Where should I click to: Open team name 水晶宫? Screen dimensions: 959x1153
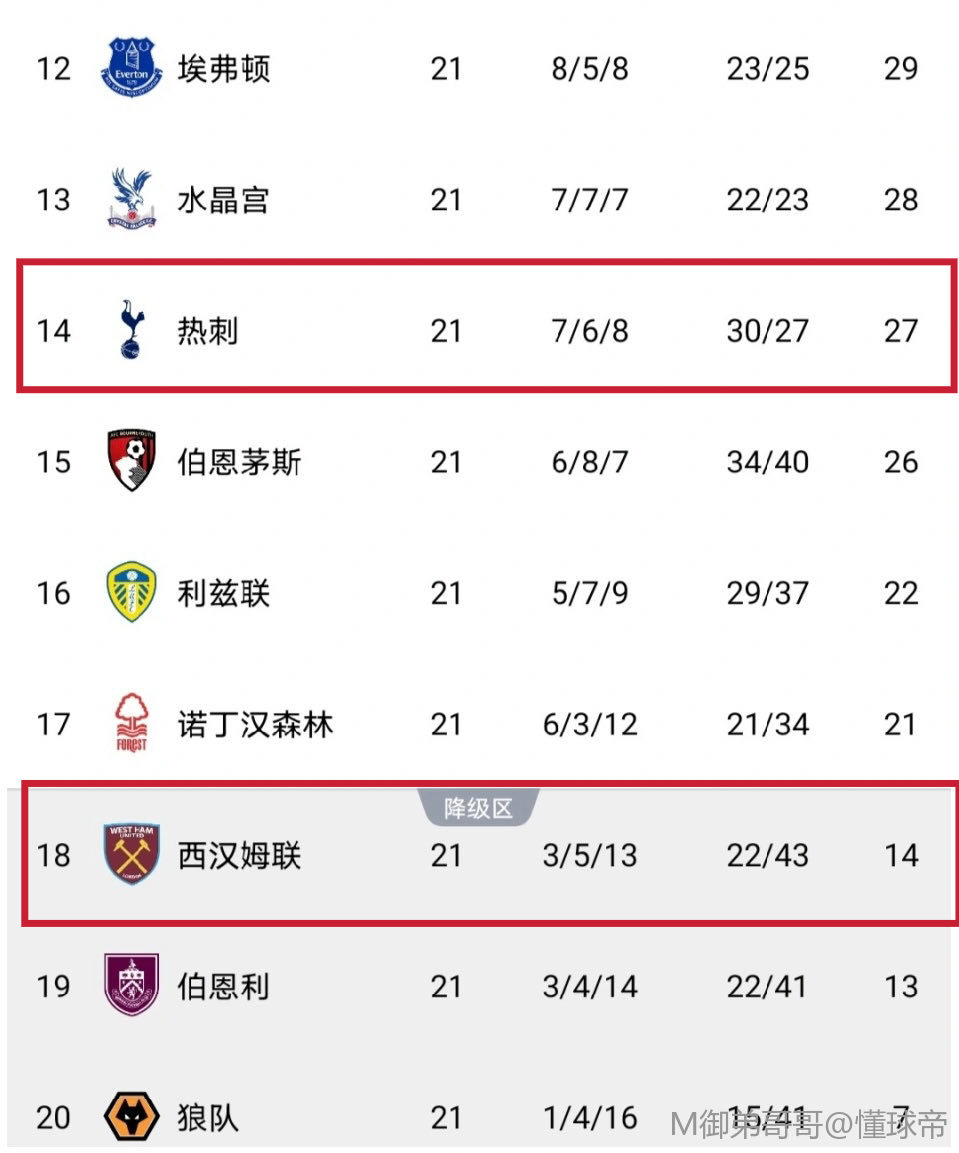point(223,199)
